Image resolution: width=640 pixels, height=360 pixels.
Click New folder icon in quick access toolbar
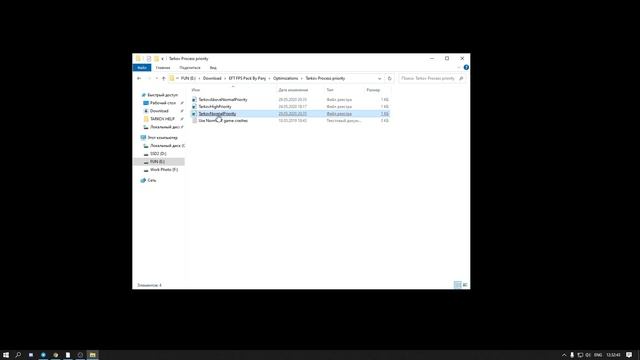point(156,59)
